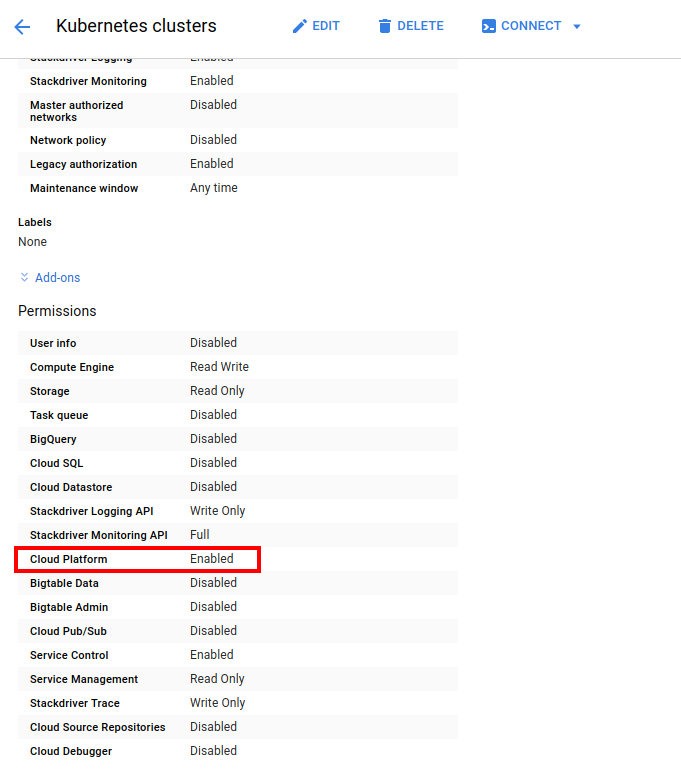Click the Maintenance window Any time value
Image resolution: width=681 pixels, height=772 pixels.
214,188
